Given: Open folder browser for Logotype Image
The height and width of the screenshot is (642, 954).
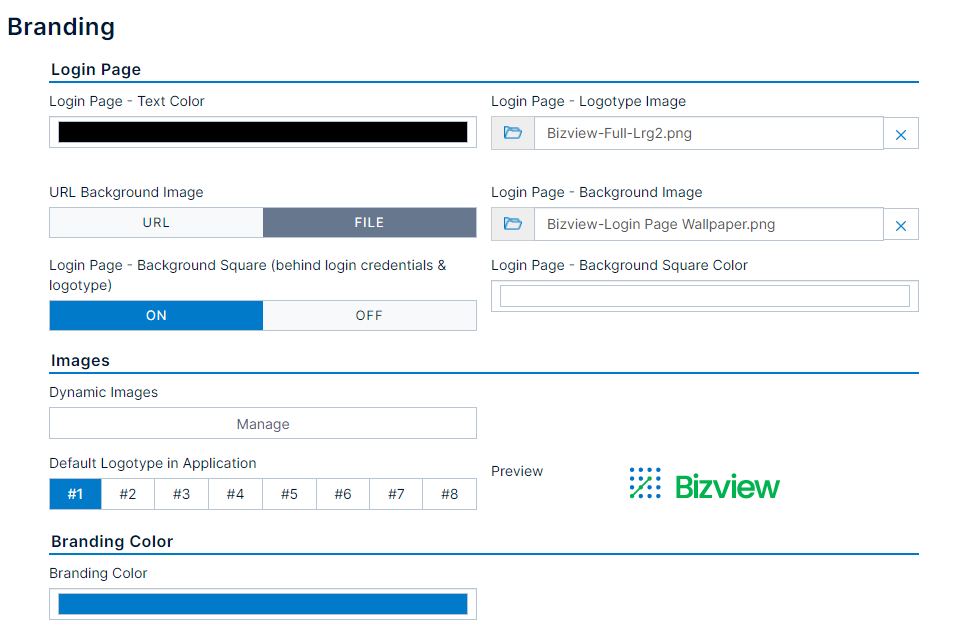Looking at the screenshot, I should 513,133.
